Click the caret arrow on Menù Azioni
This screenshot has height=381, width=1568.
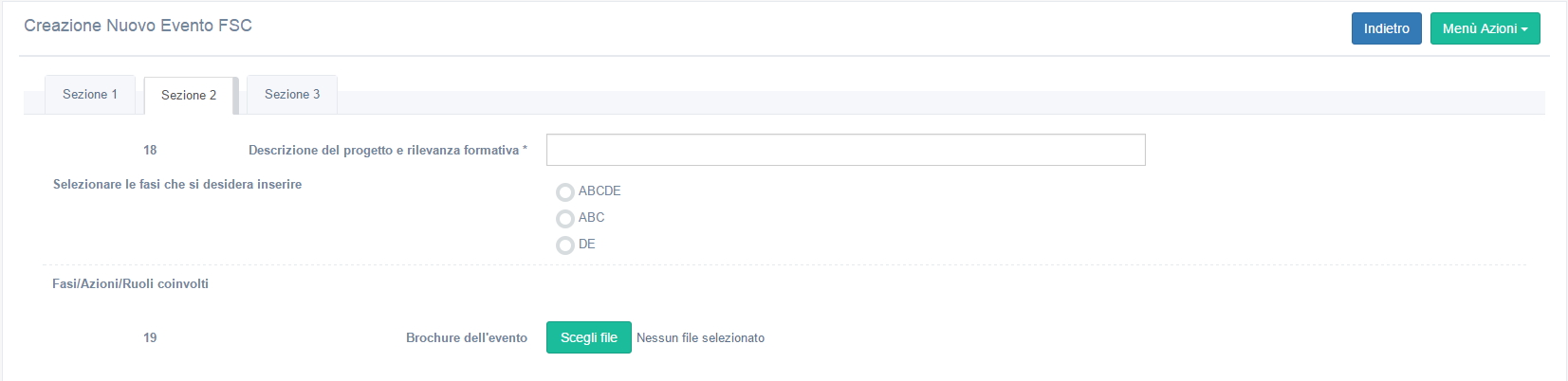coord(1524,29)
